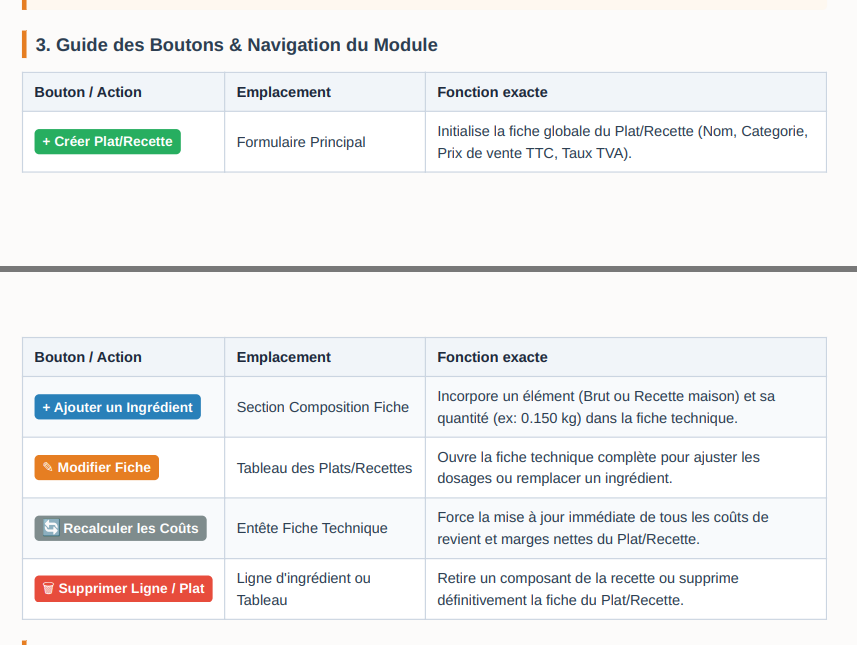This screenshot has height=645, width=857.
Task: Click the green Créer Plat/Recette button
Action: [107, 142]
